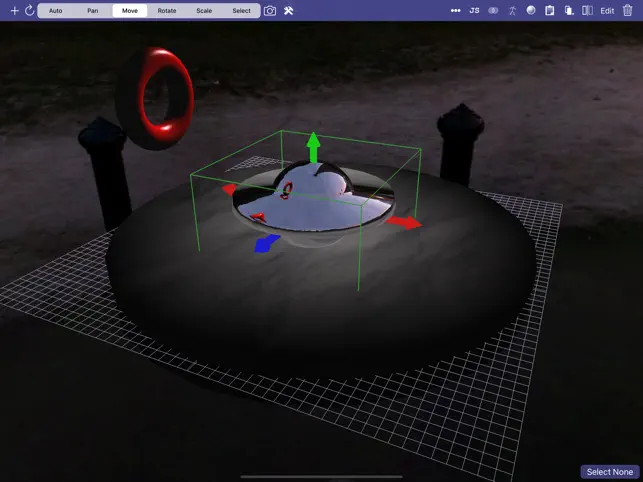Open the three-dots more options menu
This screenshot has width=643, height=482.
click(455, 11)
